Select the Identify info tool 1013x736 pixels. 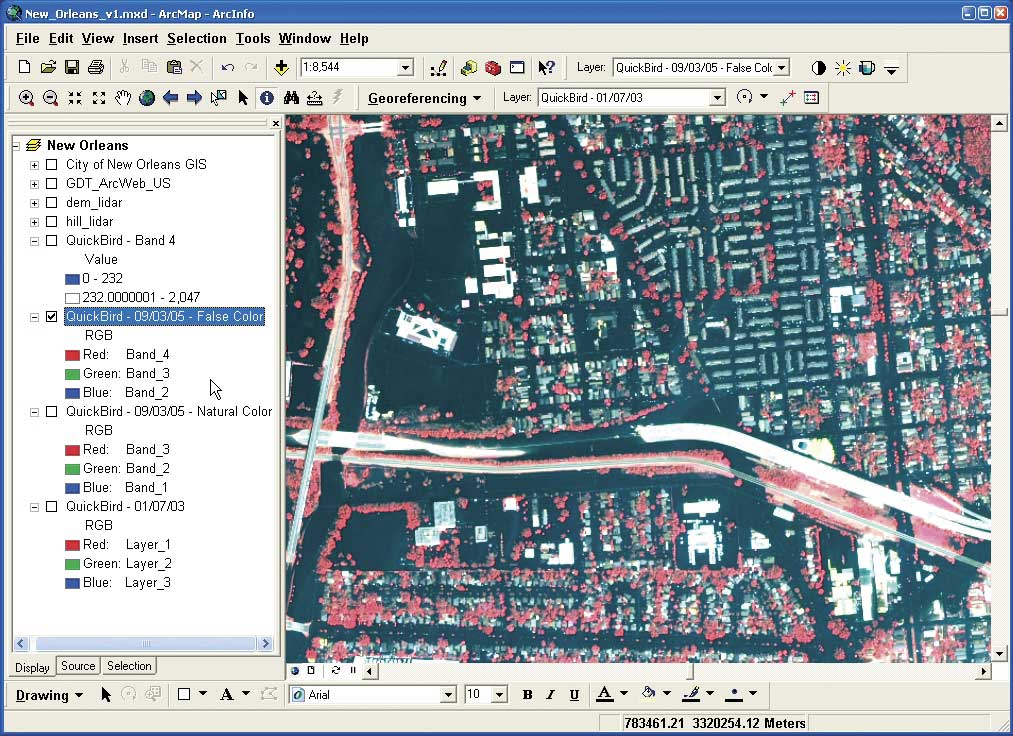coord(267,98)
